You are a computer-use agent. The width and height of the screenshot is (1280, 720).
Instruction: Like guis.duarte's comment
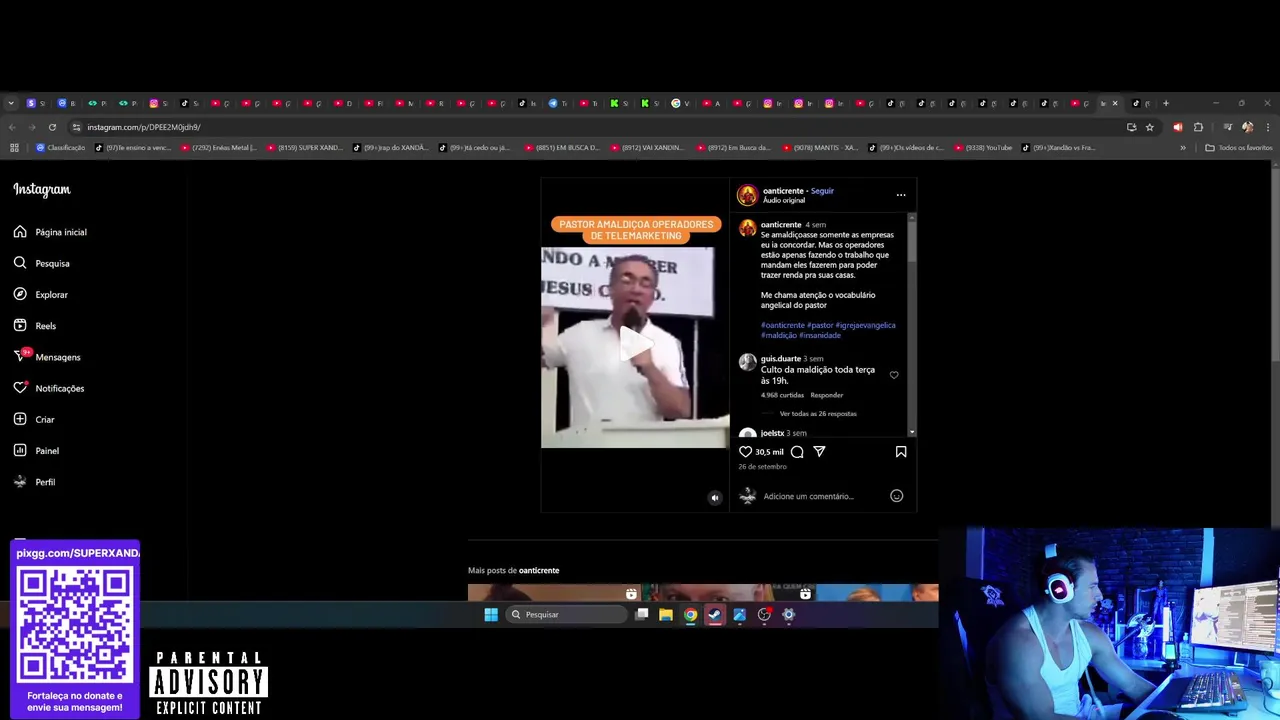tap(894, 375)
